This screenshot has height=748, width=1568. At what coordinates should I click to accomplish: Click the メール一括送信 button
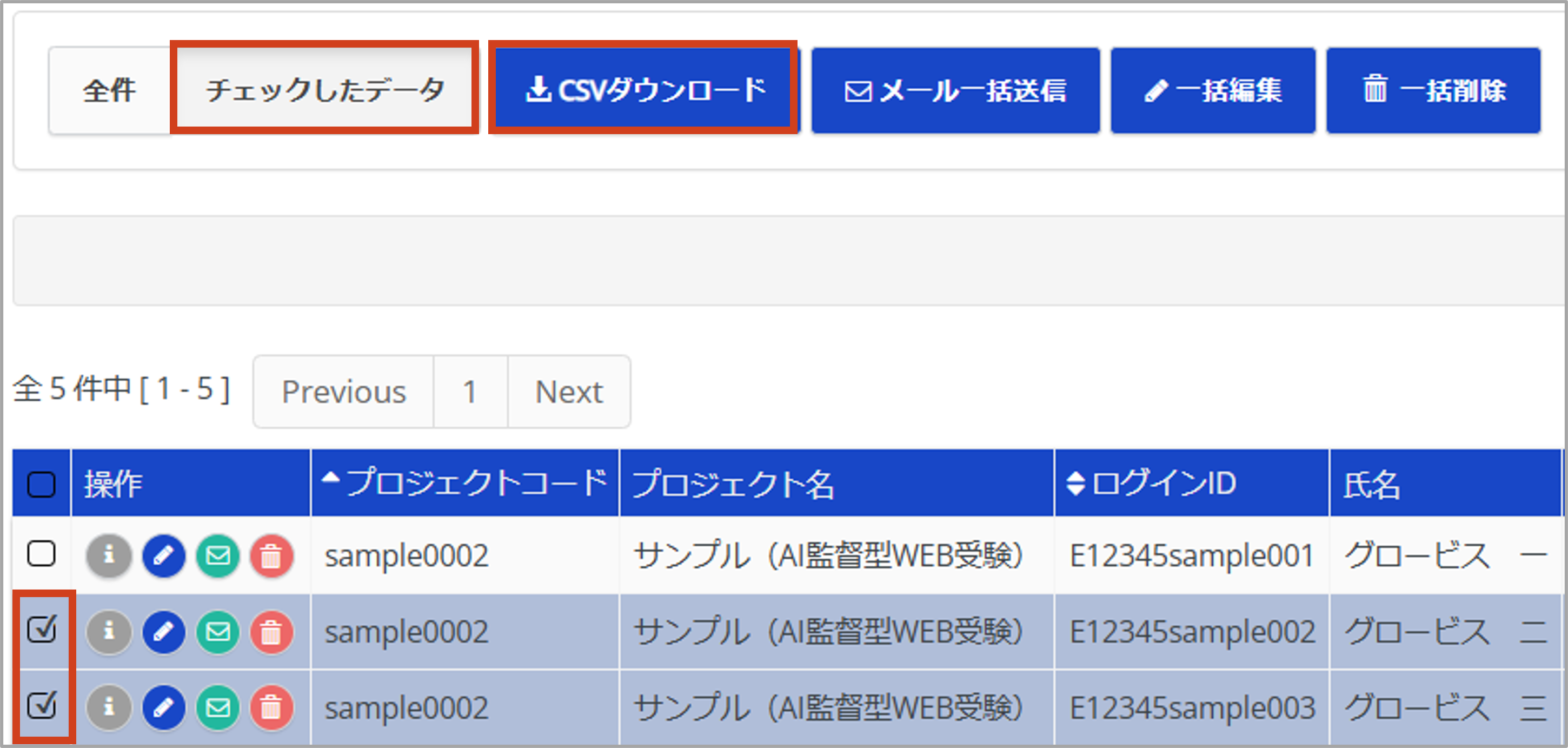(x=955, y=90)
